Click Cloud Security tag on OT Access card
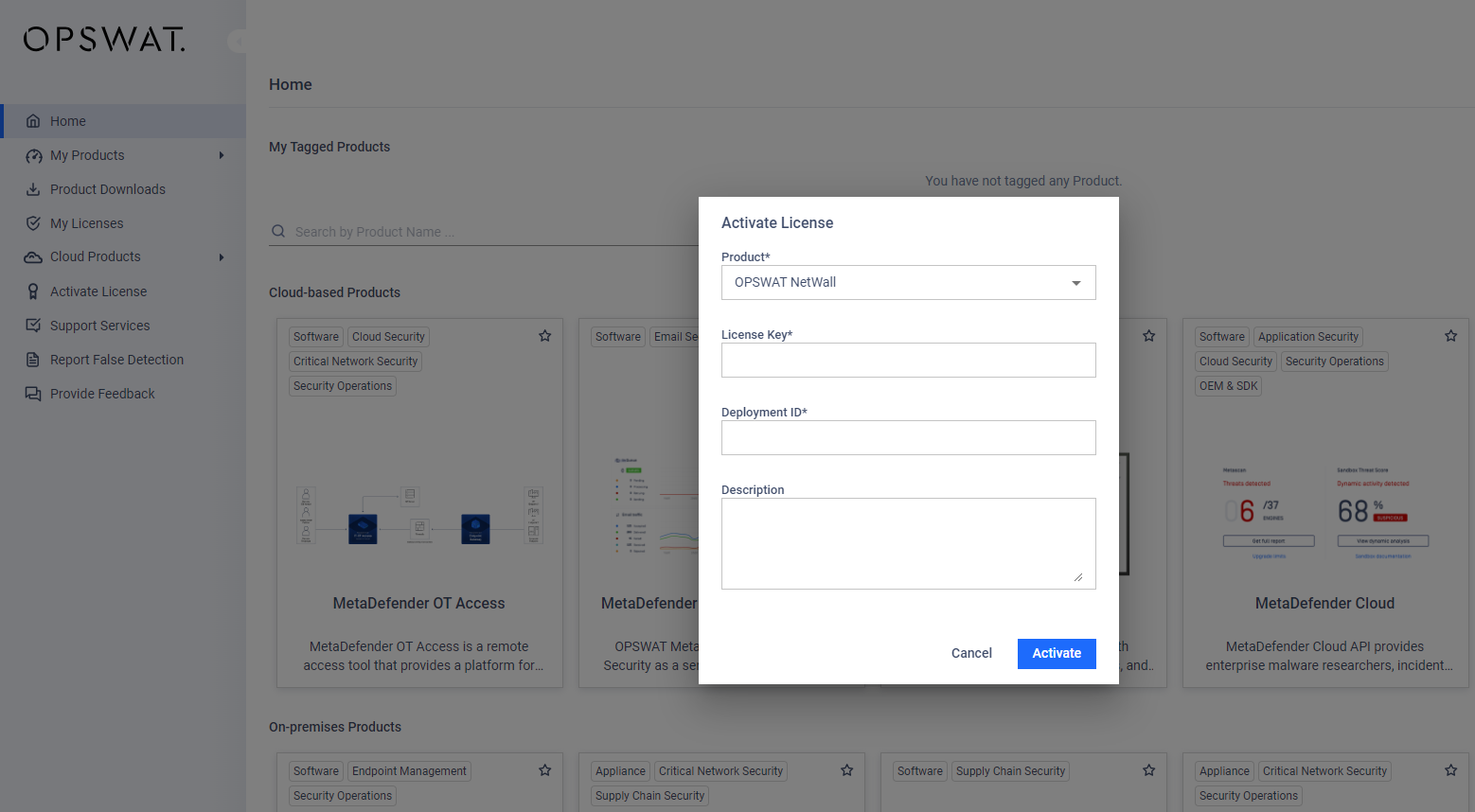The width and height of the screenshot is (1475, 812). click(388, 337)
